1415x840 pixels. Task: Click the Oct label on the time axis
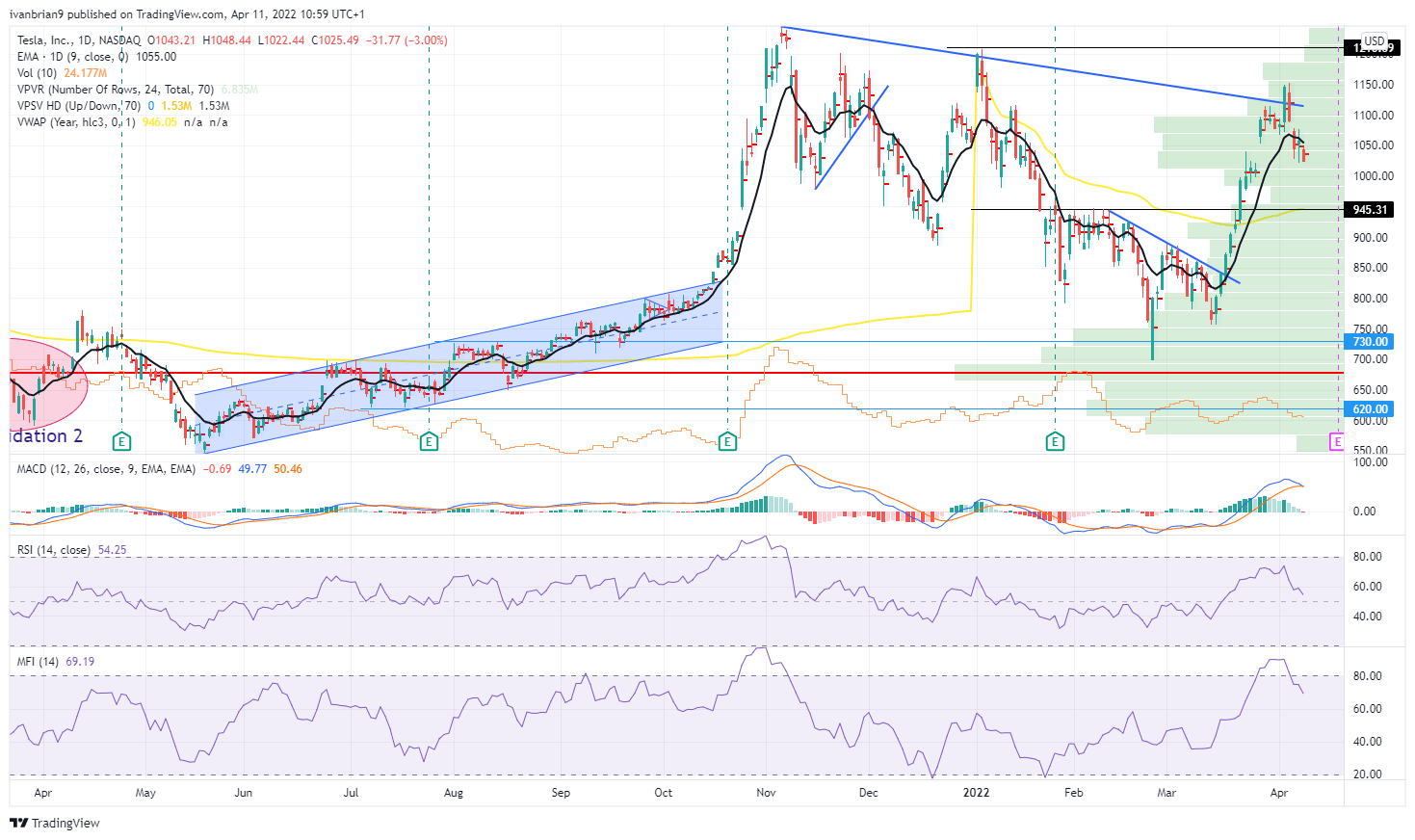tap(663, 794)
